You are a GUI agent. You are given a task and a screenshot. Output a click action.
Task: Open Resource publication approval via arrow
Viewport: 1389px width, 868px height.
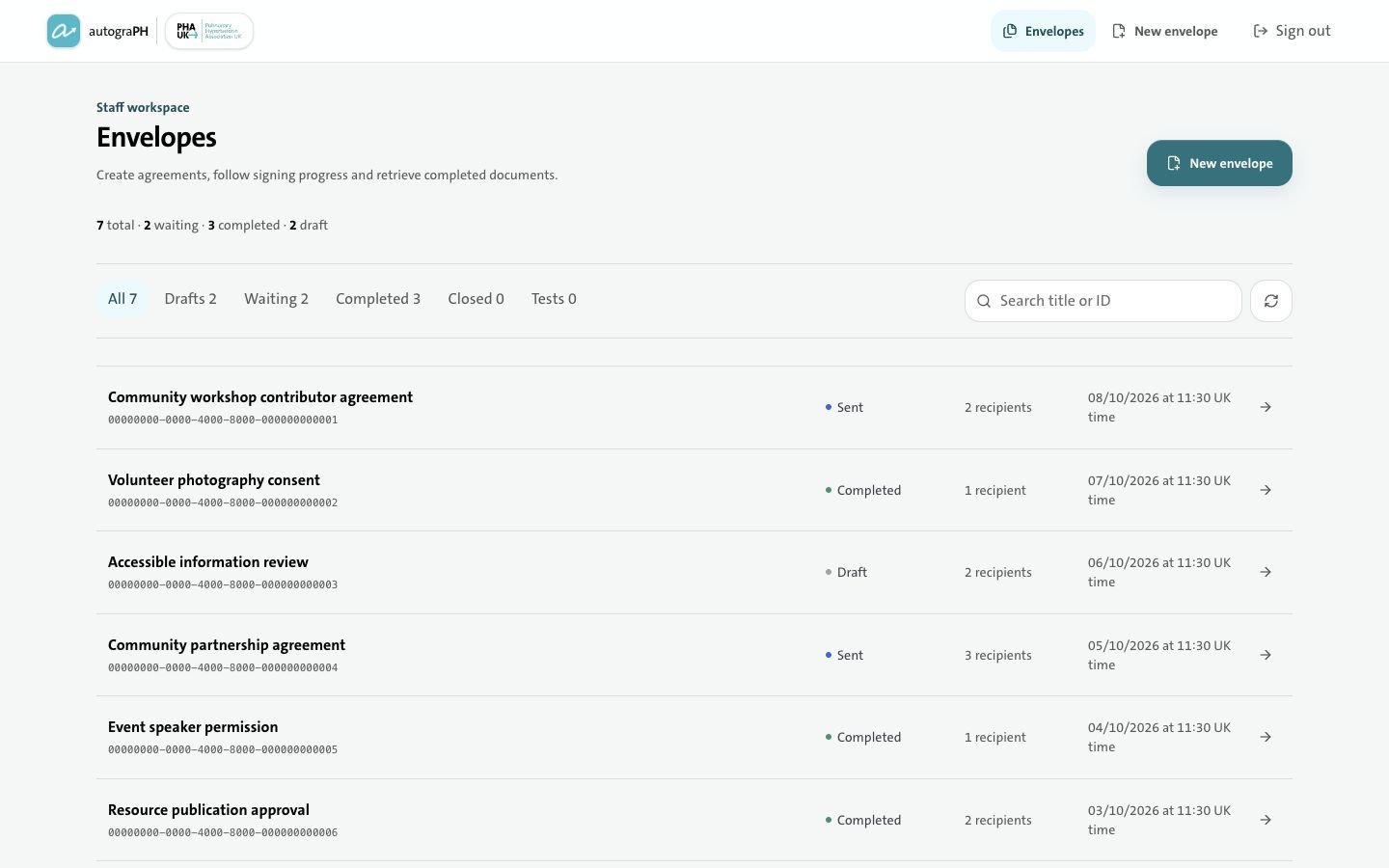1266,820
